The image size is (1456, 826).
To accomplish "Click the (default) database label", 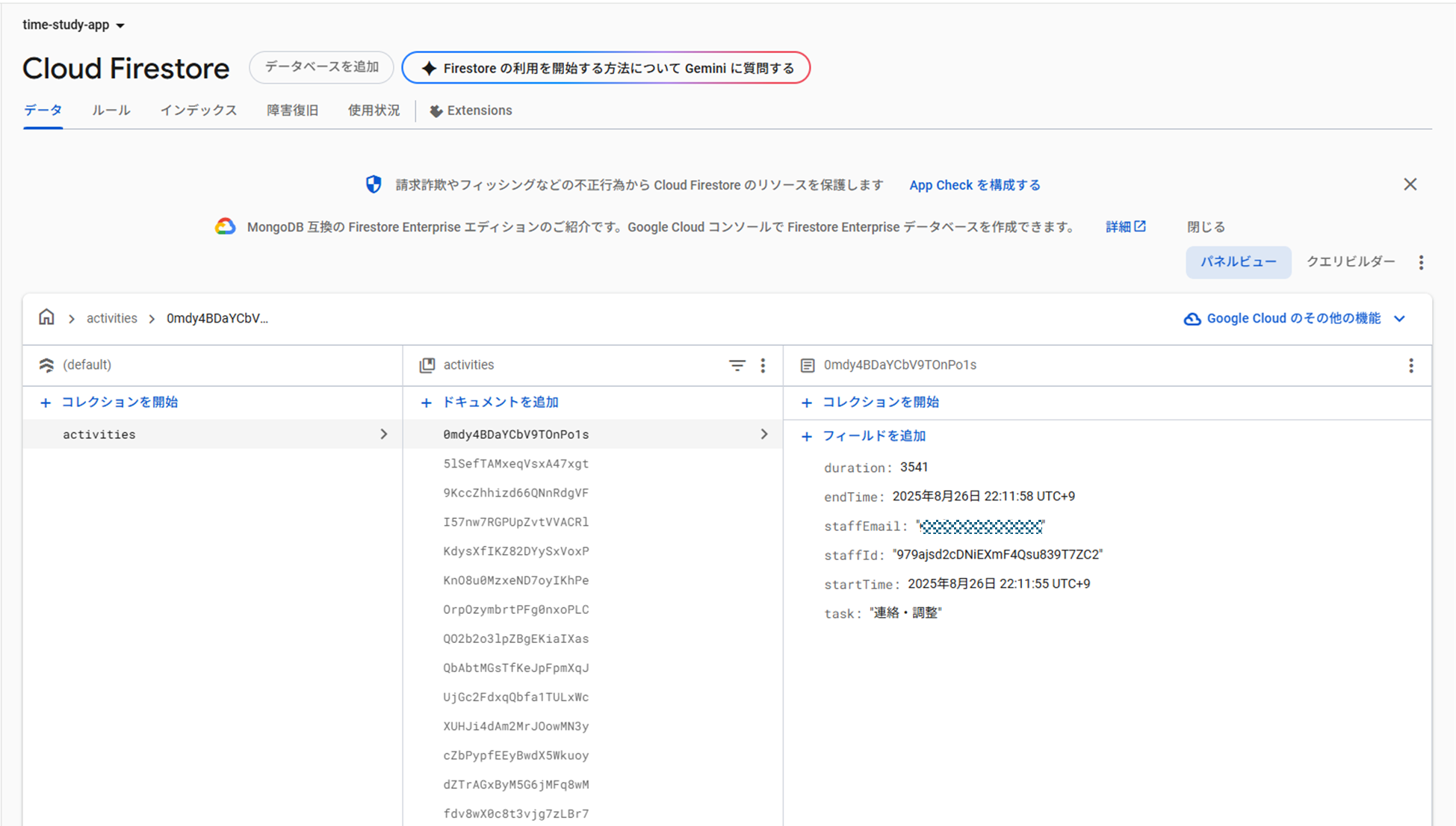I will pos(87,365).
